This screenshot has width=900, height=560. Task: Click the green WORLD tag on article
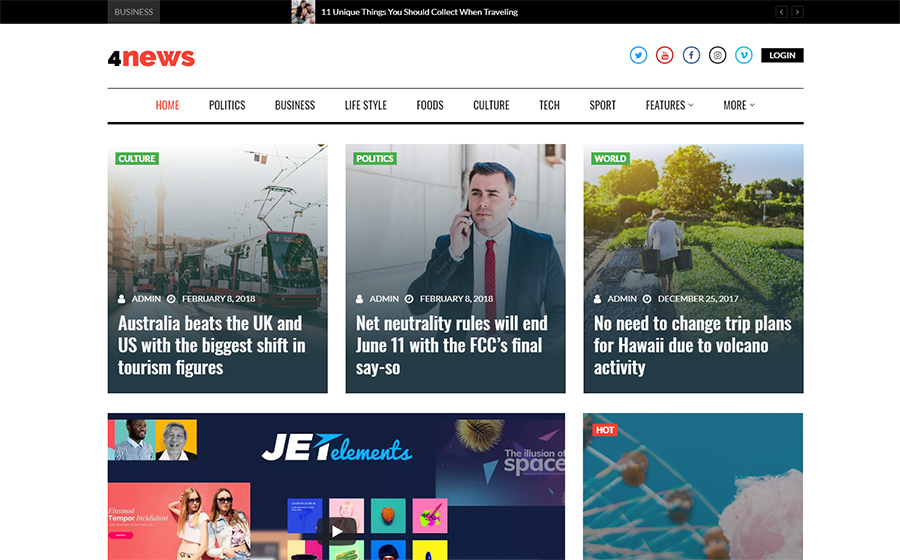coord(610,158)
